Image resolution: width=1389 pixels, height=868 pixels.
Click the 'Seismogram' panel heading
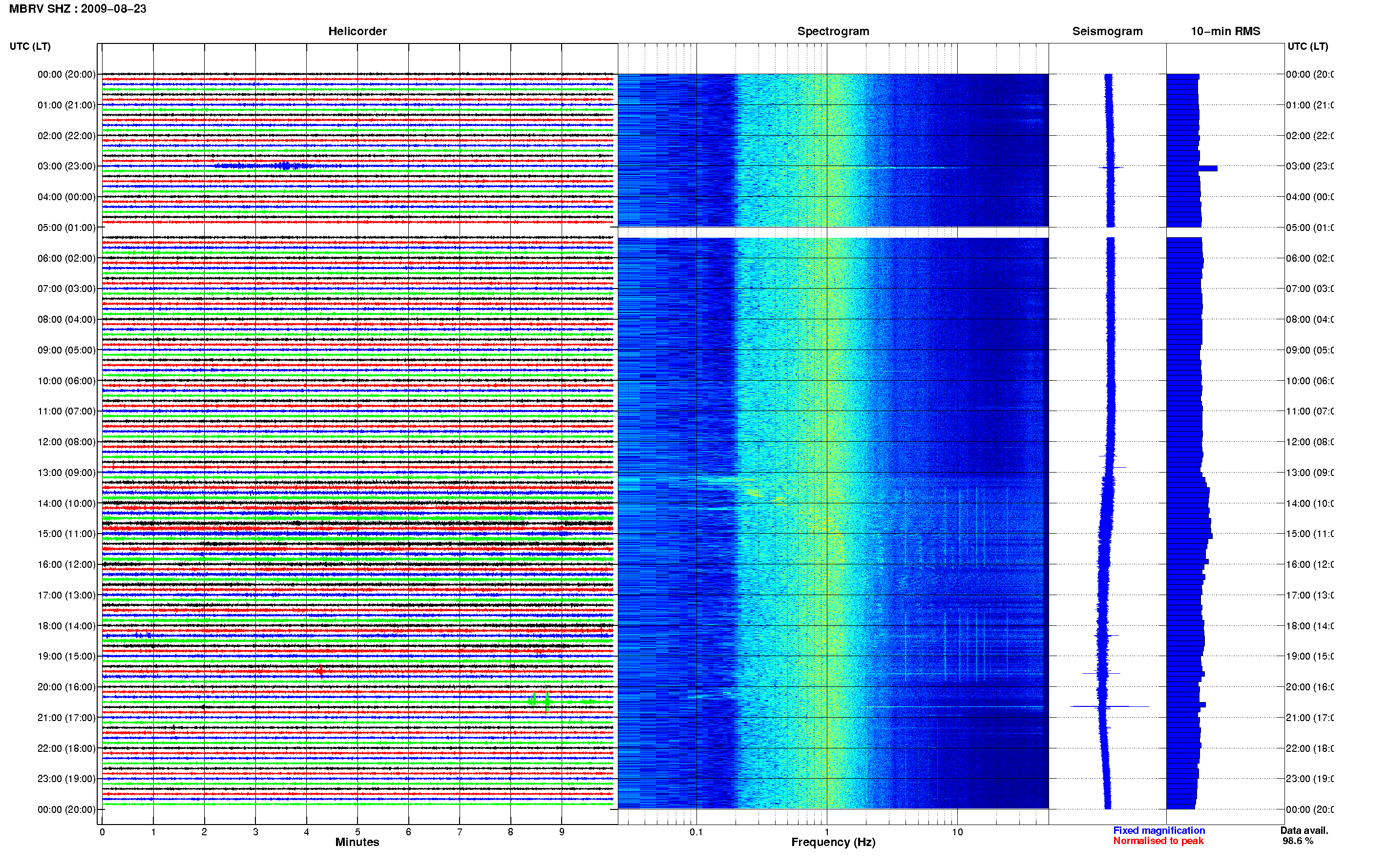[1107, 31]
